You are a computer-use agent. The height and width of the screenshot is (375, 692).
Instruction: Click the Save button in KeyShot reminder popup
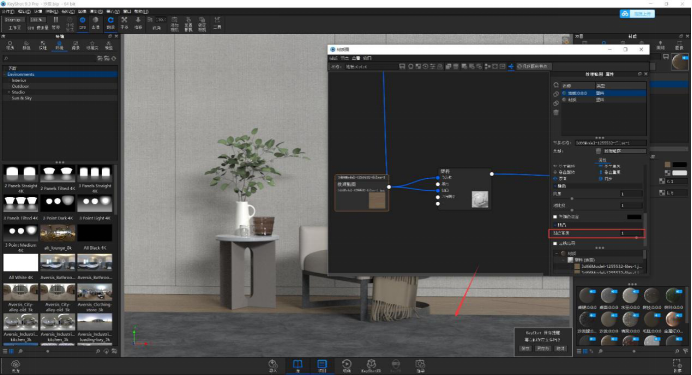tap(525, 349)
